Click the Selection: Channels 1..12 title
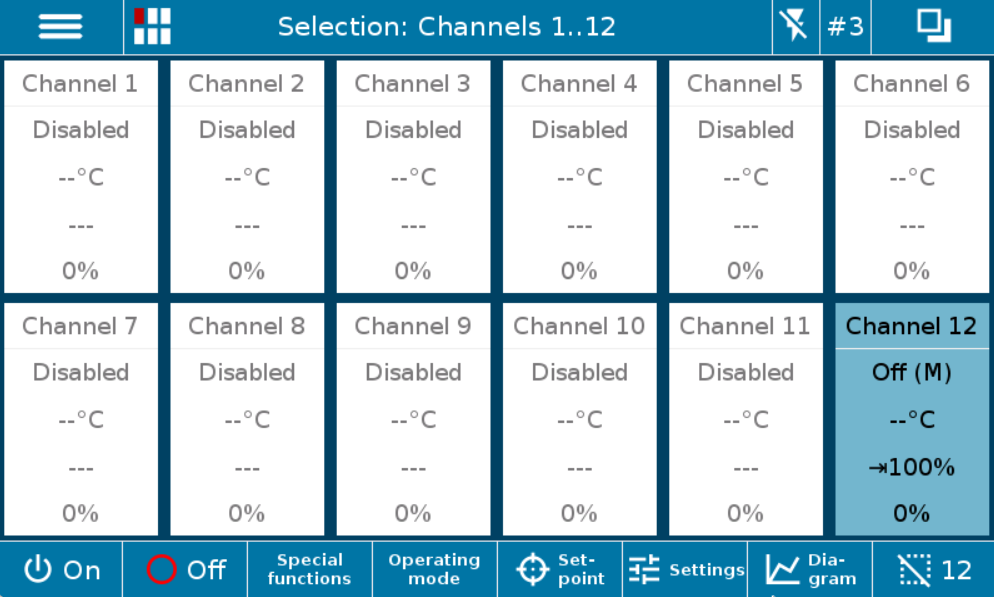Viewport: 994px width, 597px height. point(446,27)
